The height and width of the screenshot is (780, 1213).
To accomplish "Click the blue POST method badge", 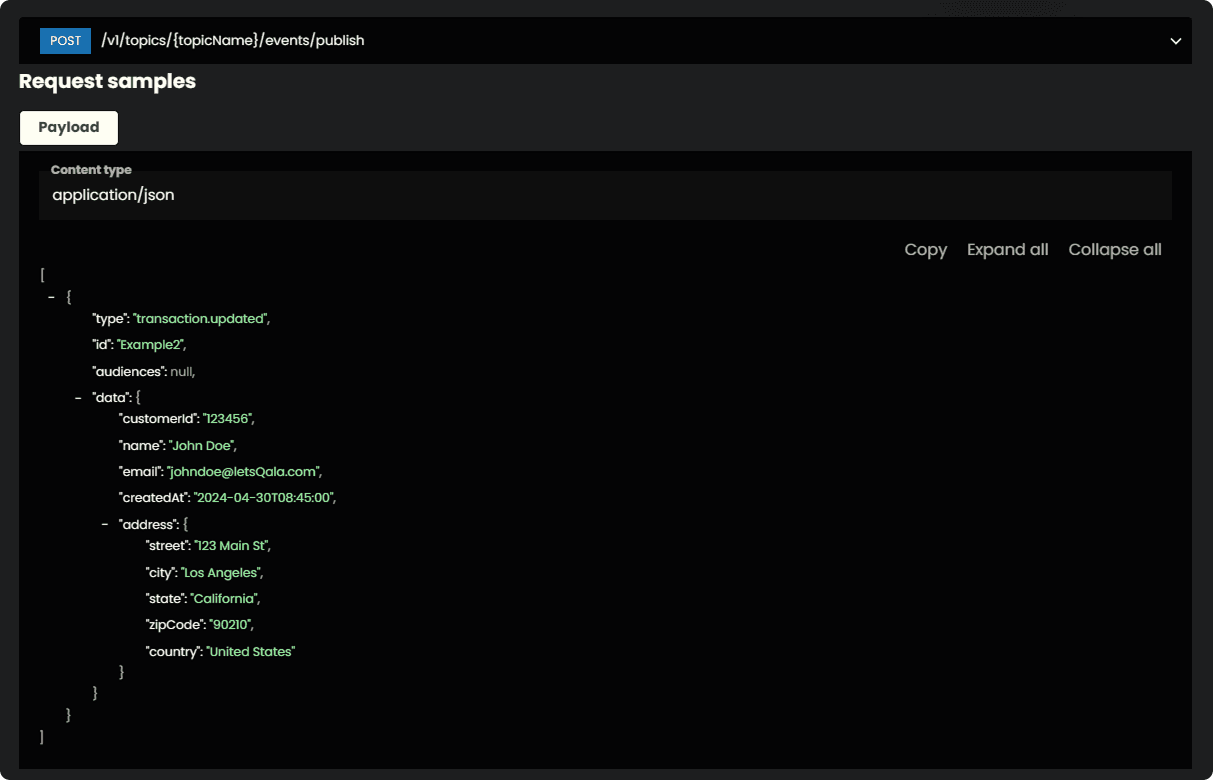I will coord(65,41).
